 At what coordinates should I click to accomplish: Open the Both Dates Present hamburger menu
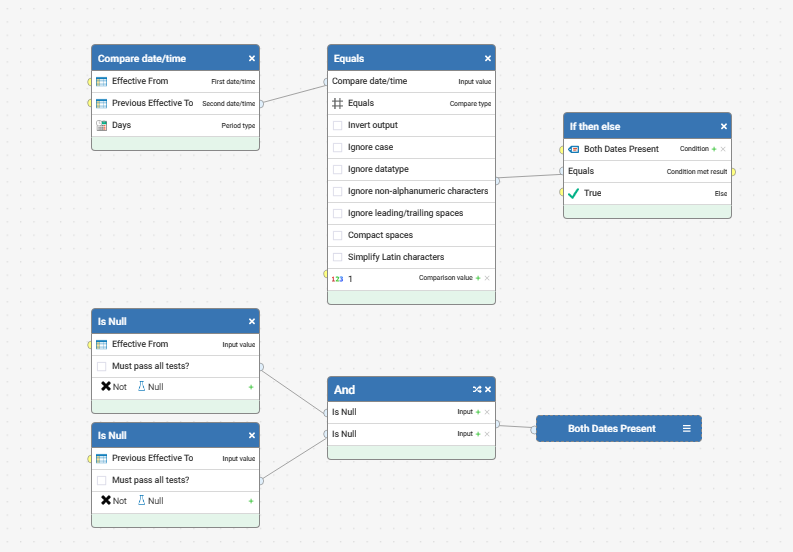pyautogui.click(x=686, y=429)
